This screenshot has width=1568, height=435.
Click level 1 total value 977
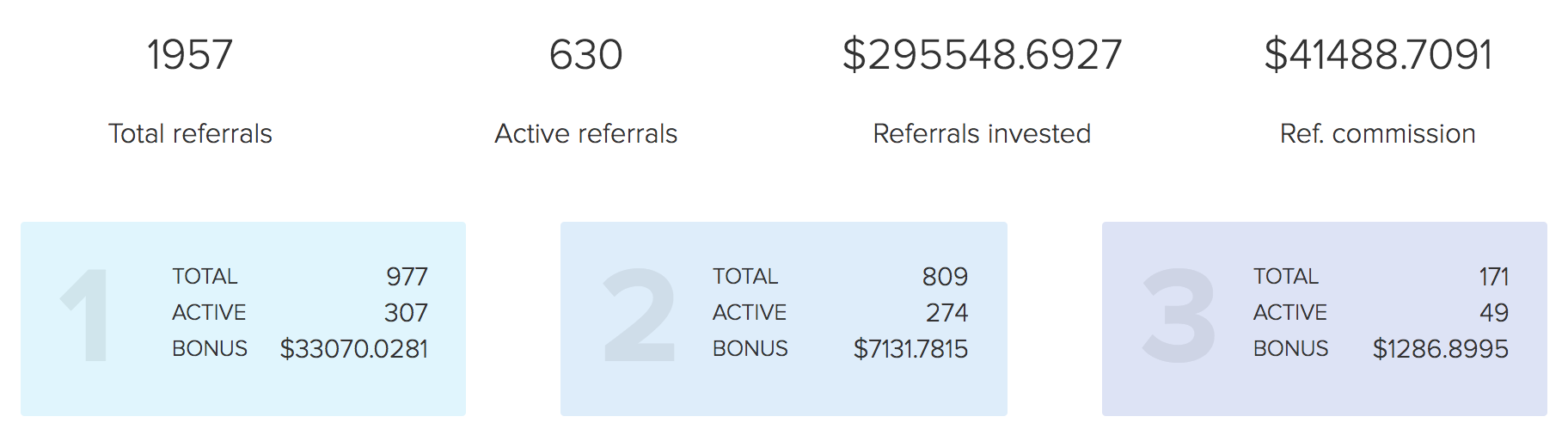(x=407, y=276)
